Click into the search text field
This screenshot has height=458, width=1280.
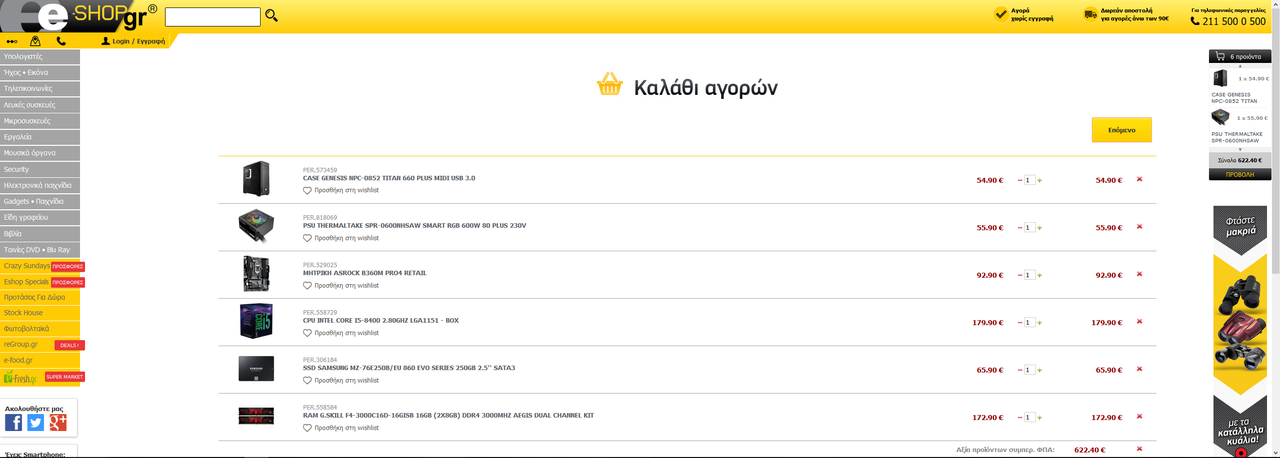pyautogui.click(x=212, y=17)
